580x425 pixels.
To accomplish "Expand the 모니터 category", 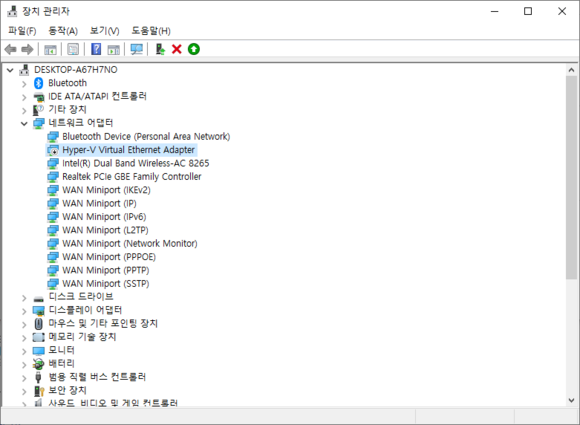I will click(x=24, y=351).
